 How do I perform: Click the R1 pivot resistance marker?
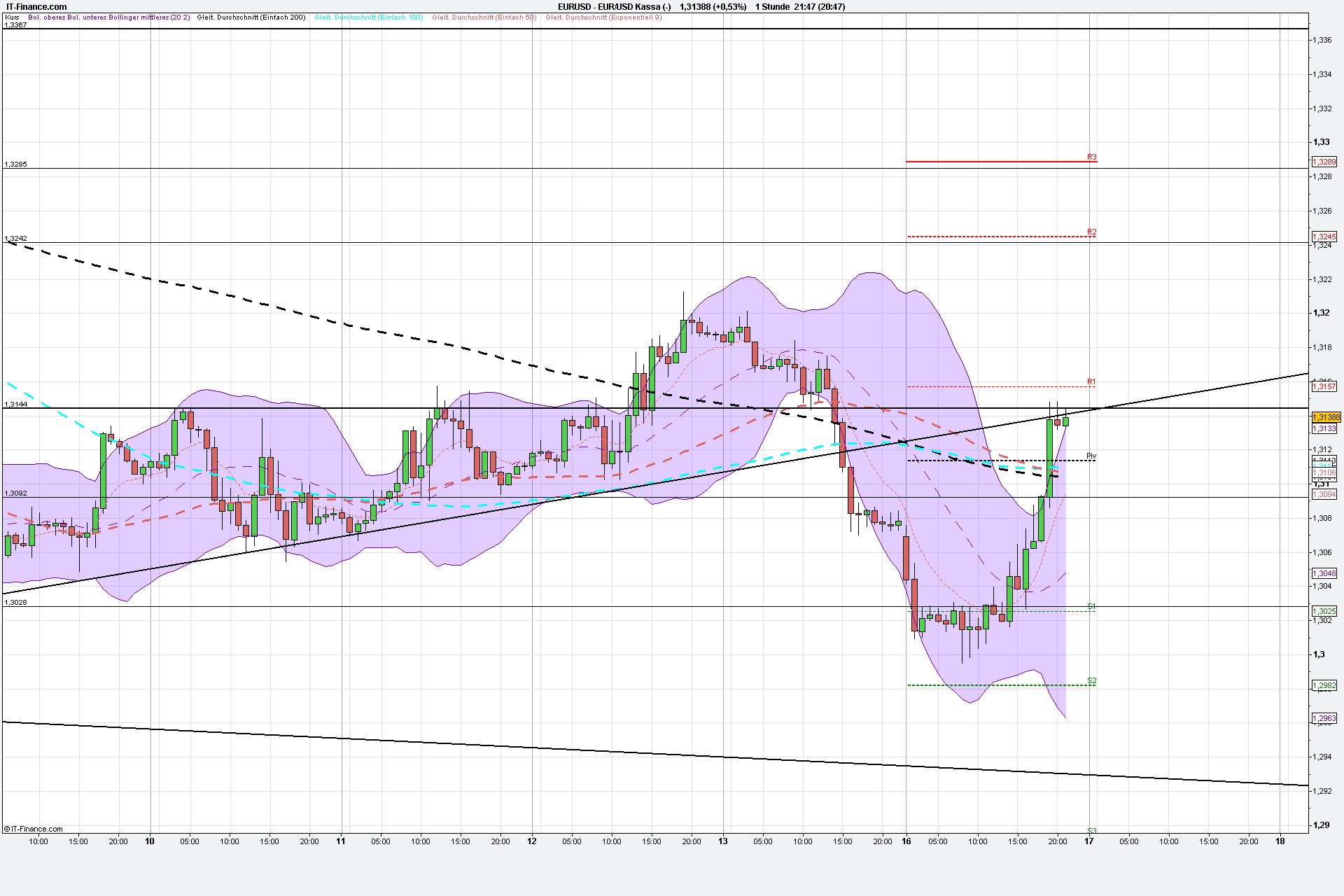point(1091,381)
